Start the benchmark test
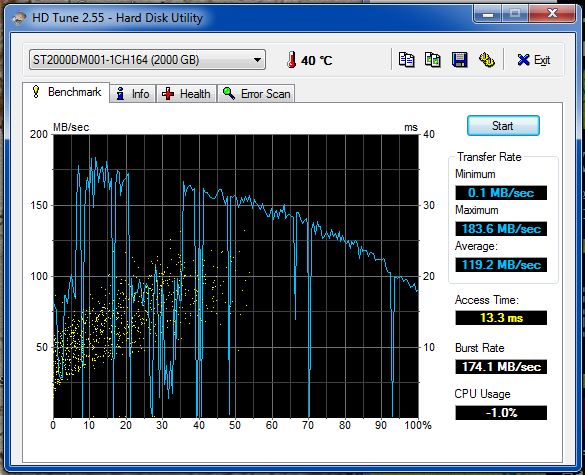585x475 pixels. click(503, 126)
